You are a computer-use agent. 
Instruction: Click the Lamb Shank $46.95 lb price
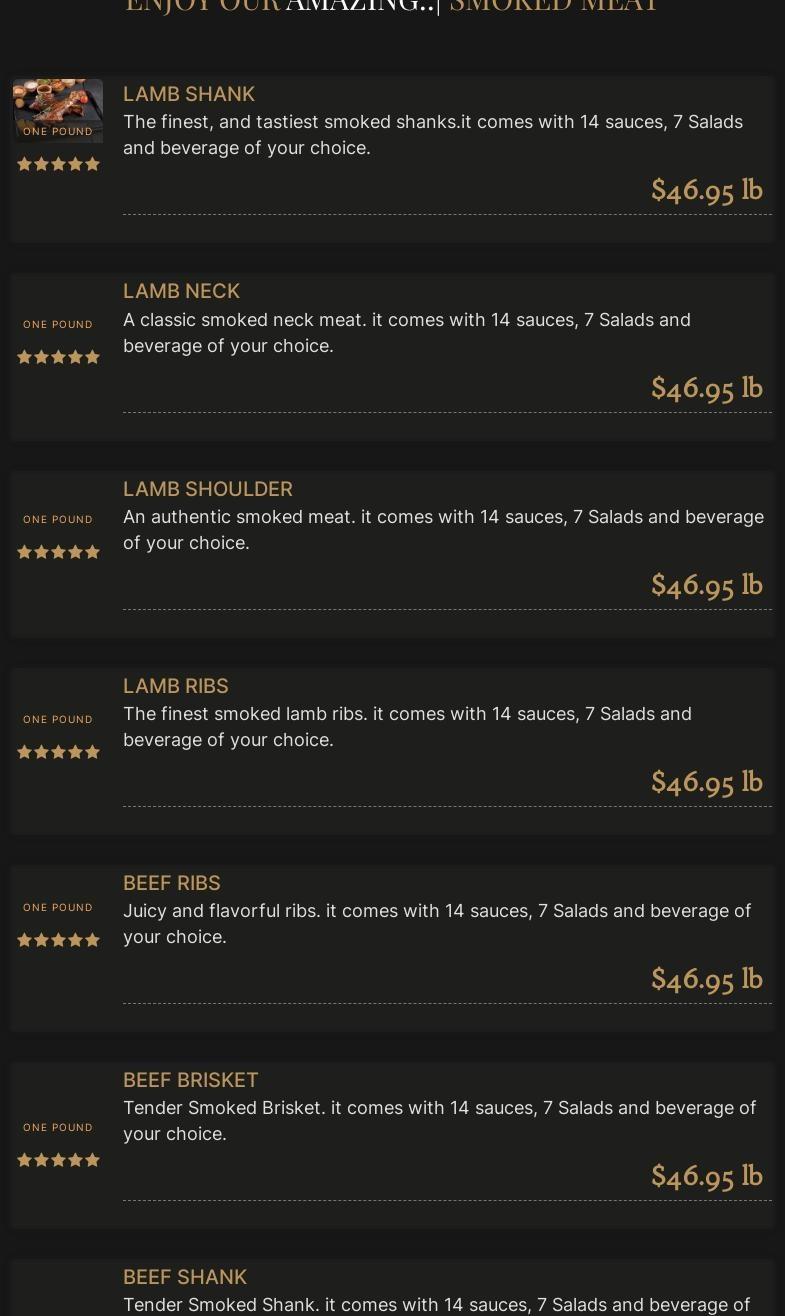[706, 190]
